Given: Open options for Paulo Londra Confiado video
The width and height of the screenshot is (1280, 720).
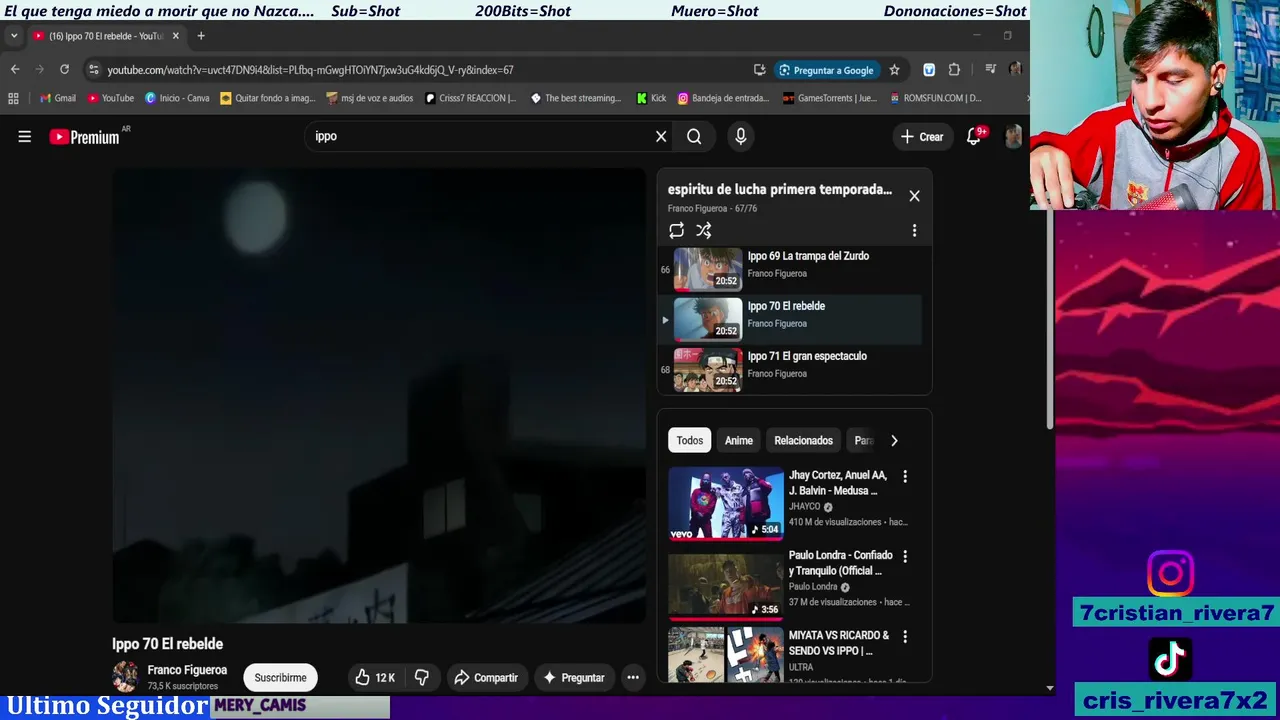Looking at the screenshot, I should pyautogui.click(x=905, y=556).
